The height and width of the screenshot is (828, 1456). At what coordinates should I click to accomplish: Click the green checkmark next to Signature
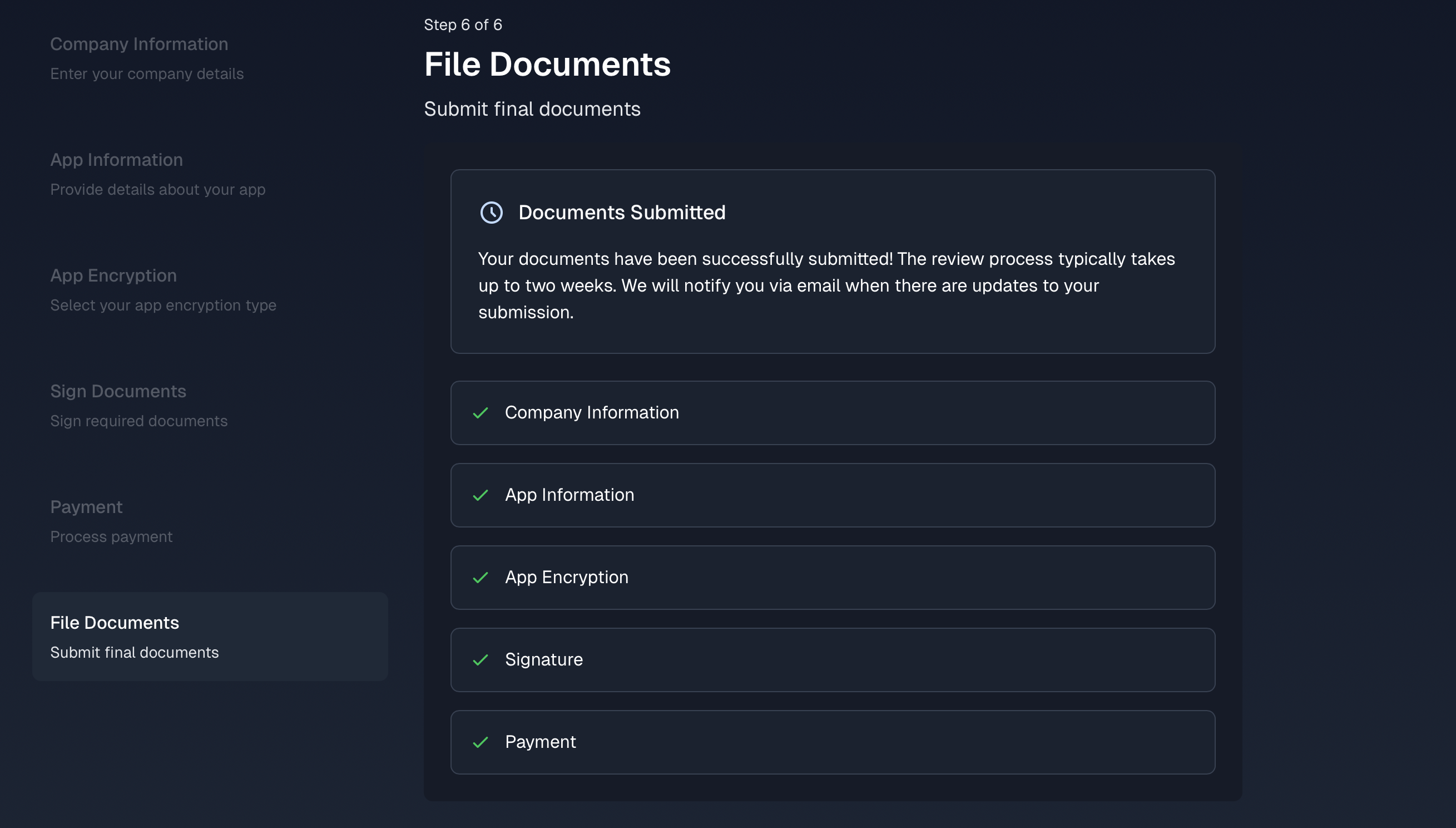[x=480, y=659]
